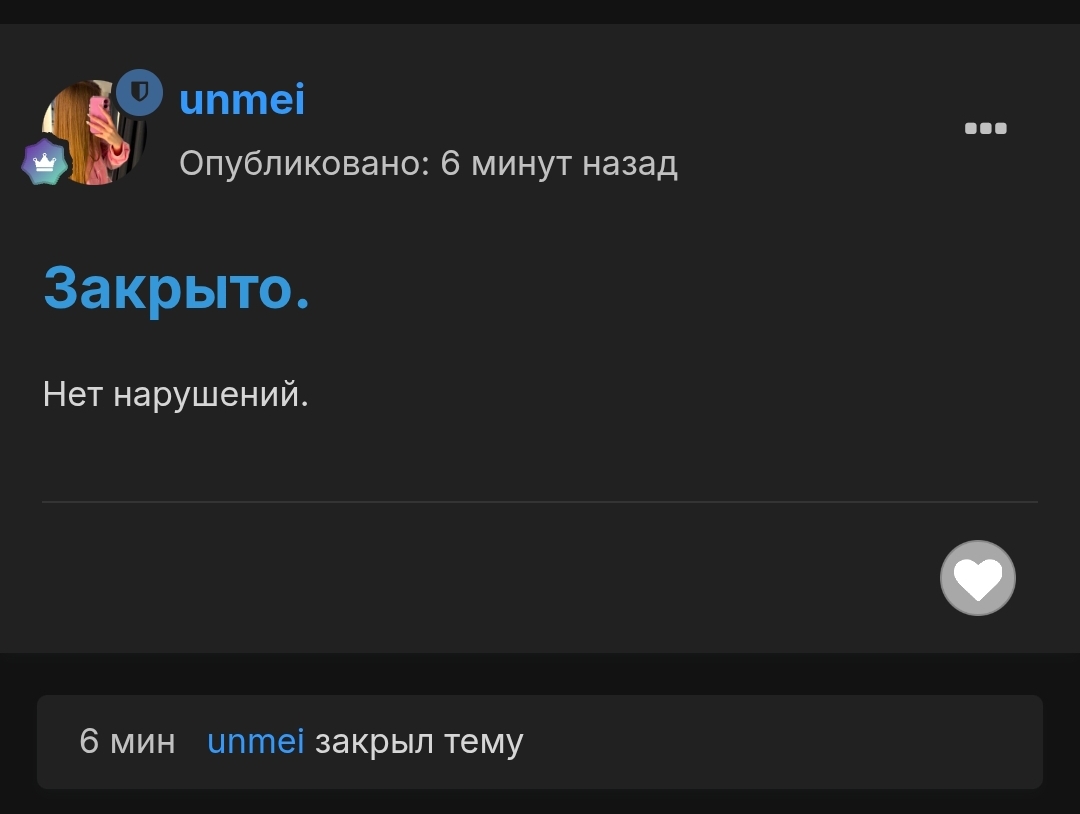
Task: Click the divider line above the heart button
Action: point(540,502)
